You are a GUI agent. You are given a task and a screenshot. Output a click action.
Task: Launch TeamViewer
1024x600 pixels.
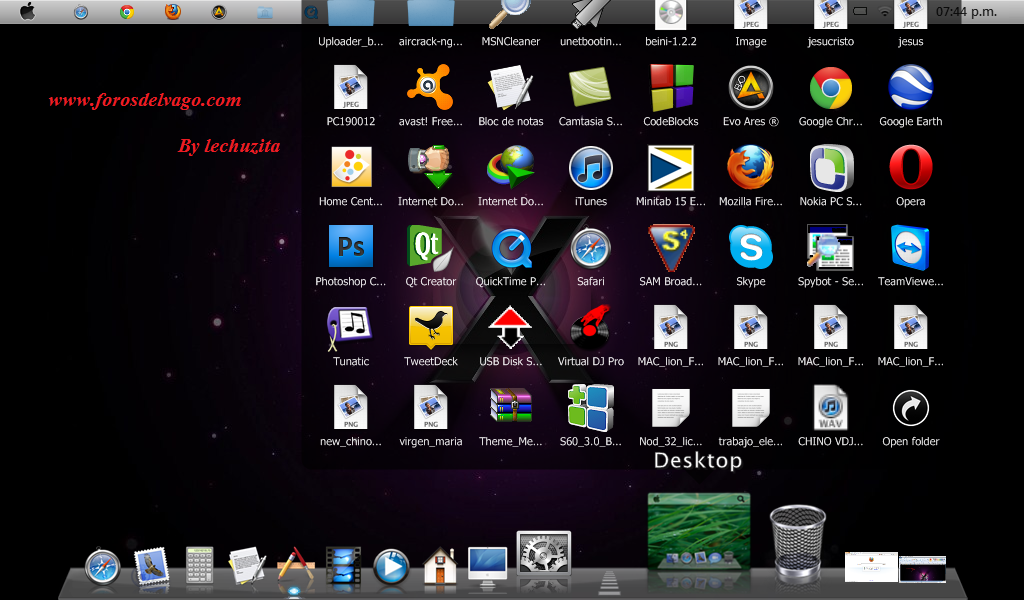tap(910, 247)
